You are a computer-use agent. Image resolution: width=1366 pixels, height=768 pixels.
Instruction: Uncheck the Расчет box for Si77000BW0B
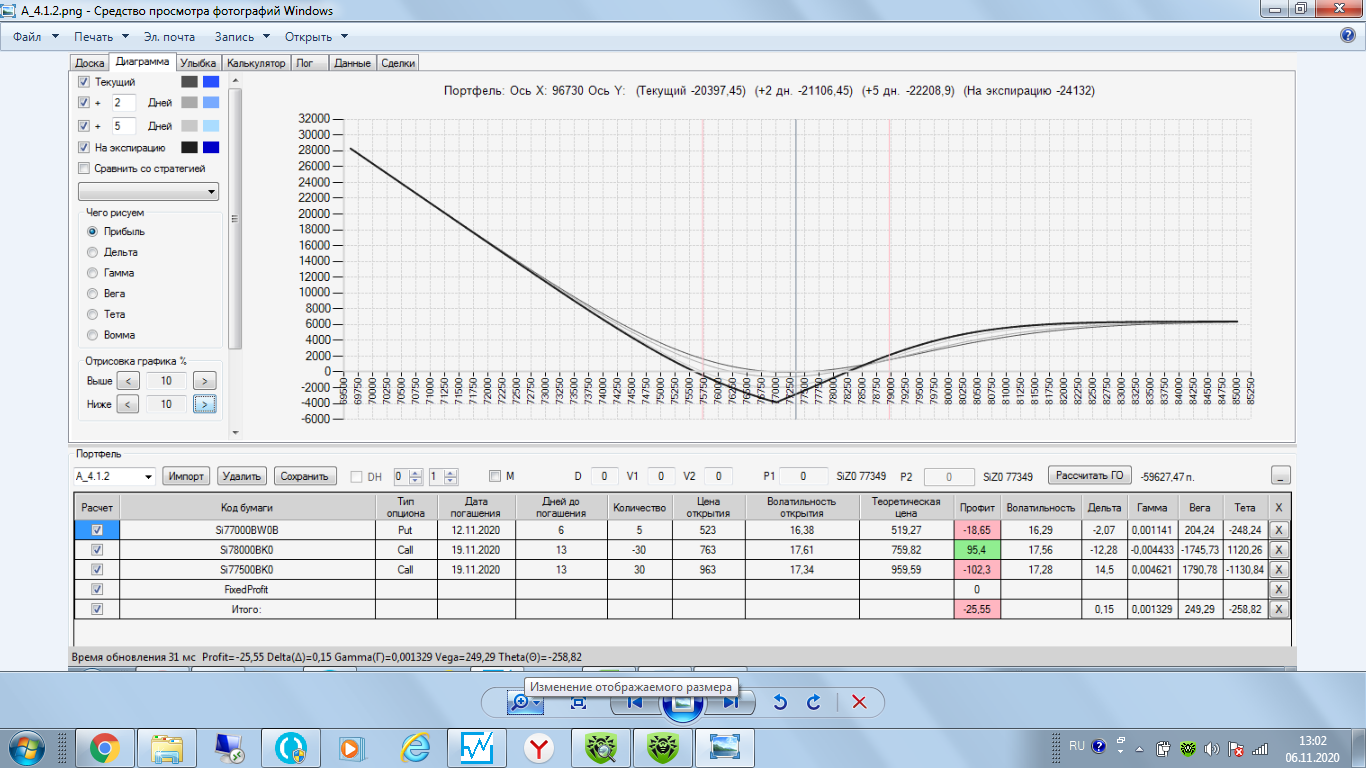coord(97,530)
